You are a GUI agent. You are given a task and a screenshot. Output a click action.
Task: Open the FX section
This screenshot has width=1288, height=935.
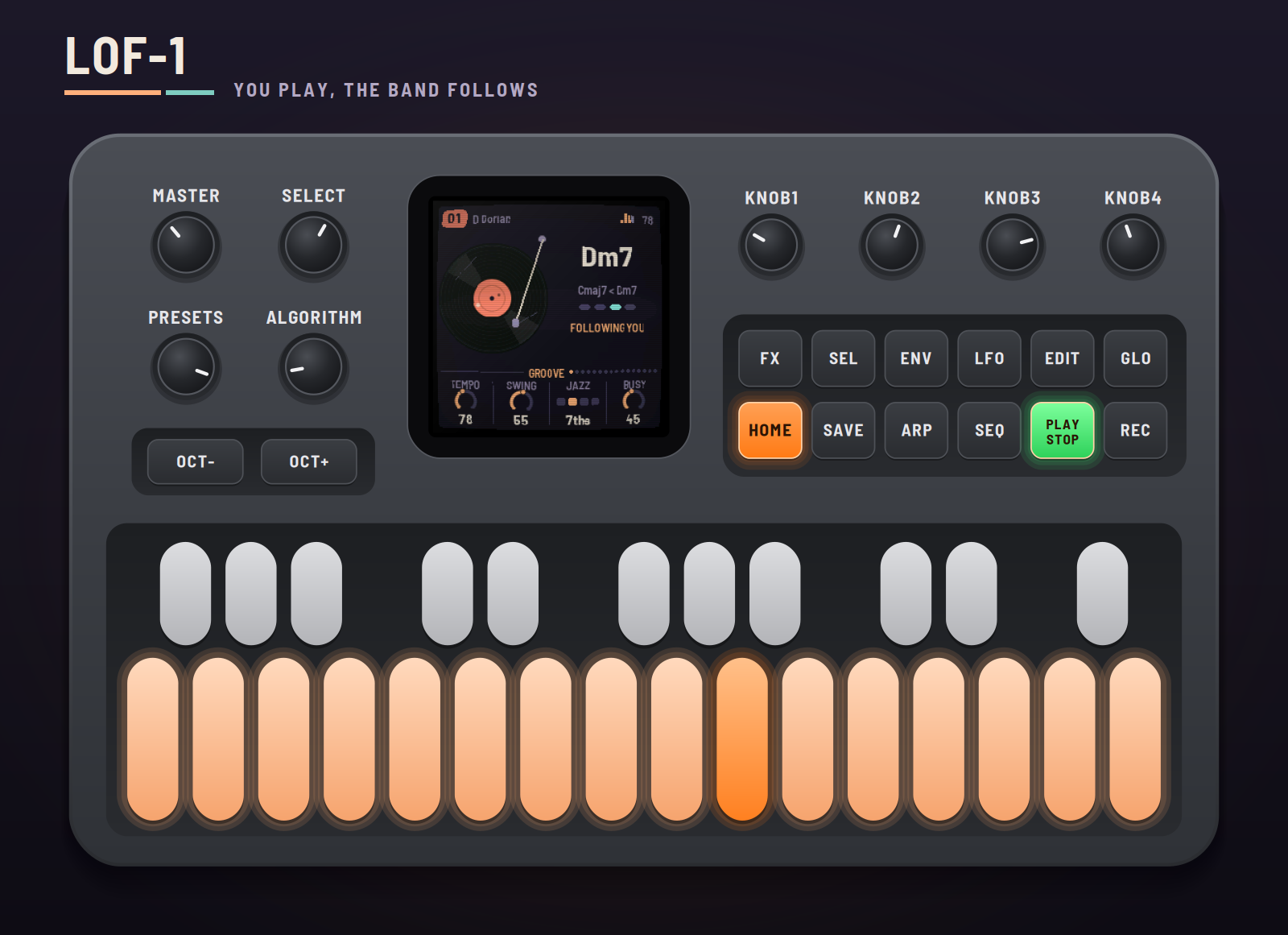770,358
